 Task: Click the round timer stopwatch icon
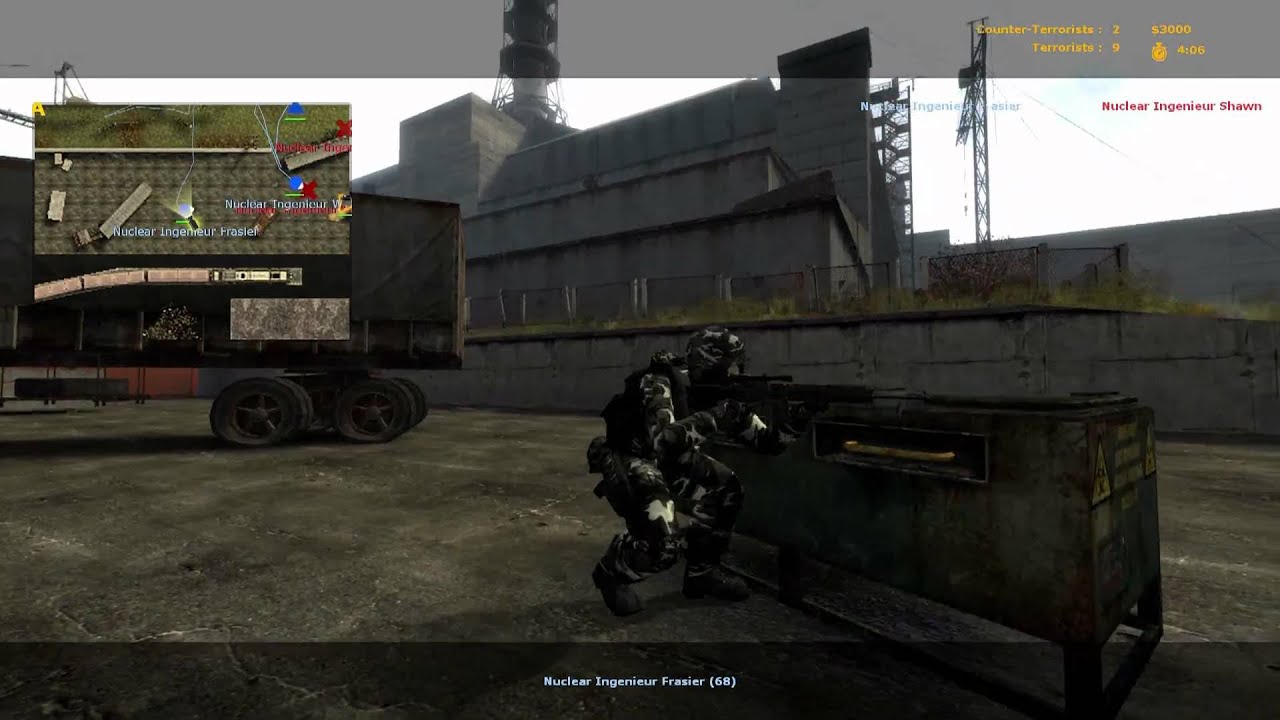[1159, 51]
